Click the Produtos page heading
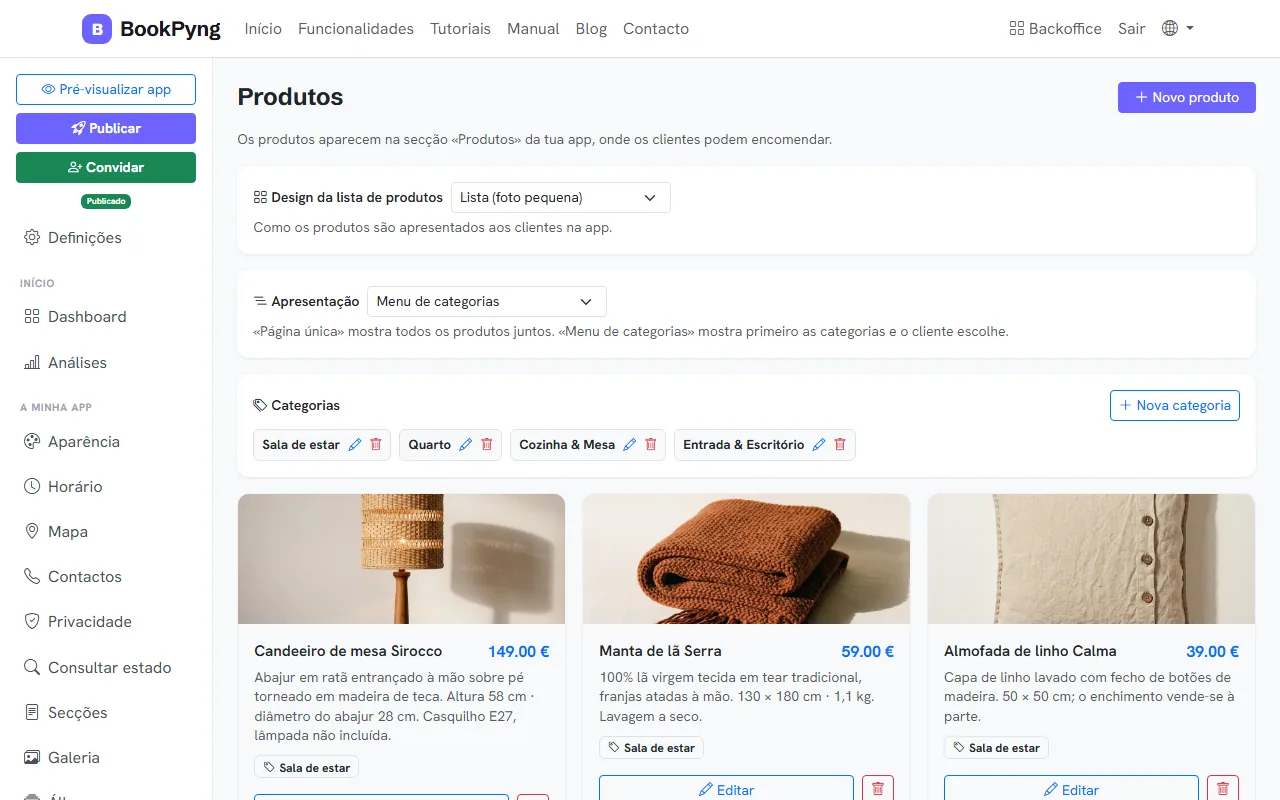 click(290, 97)
